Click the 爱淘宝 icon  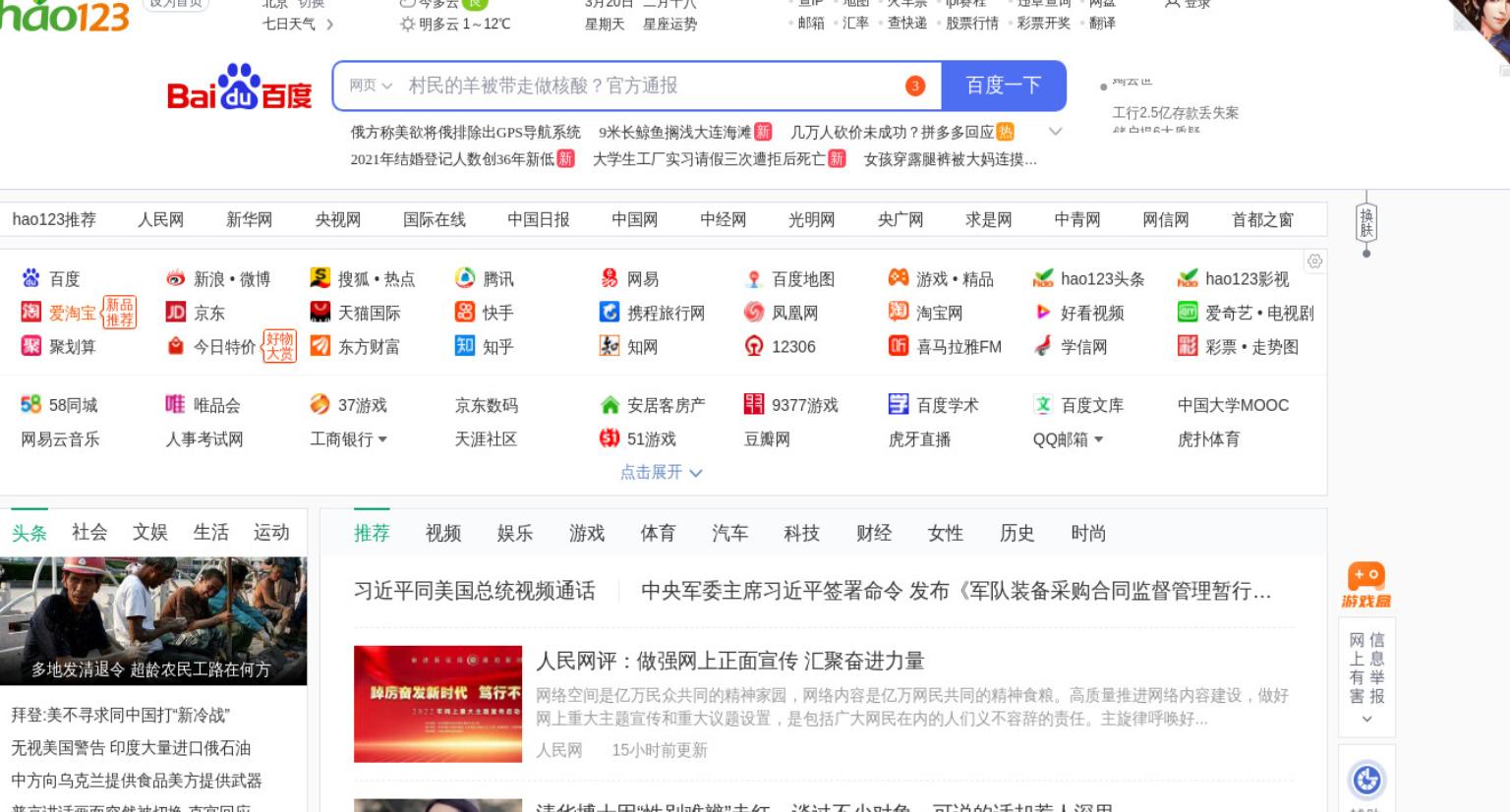coord(31,313)
